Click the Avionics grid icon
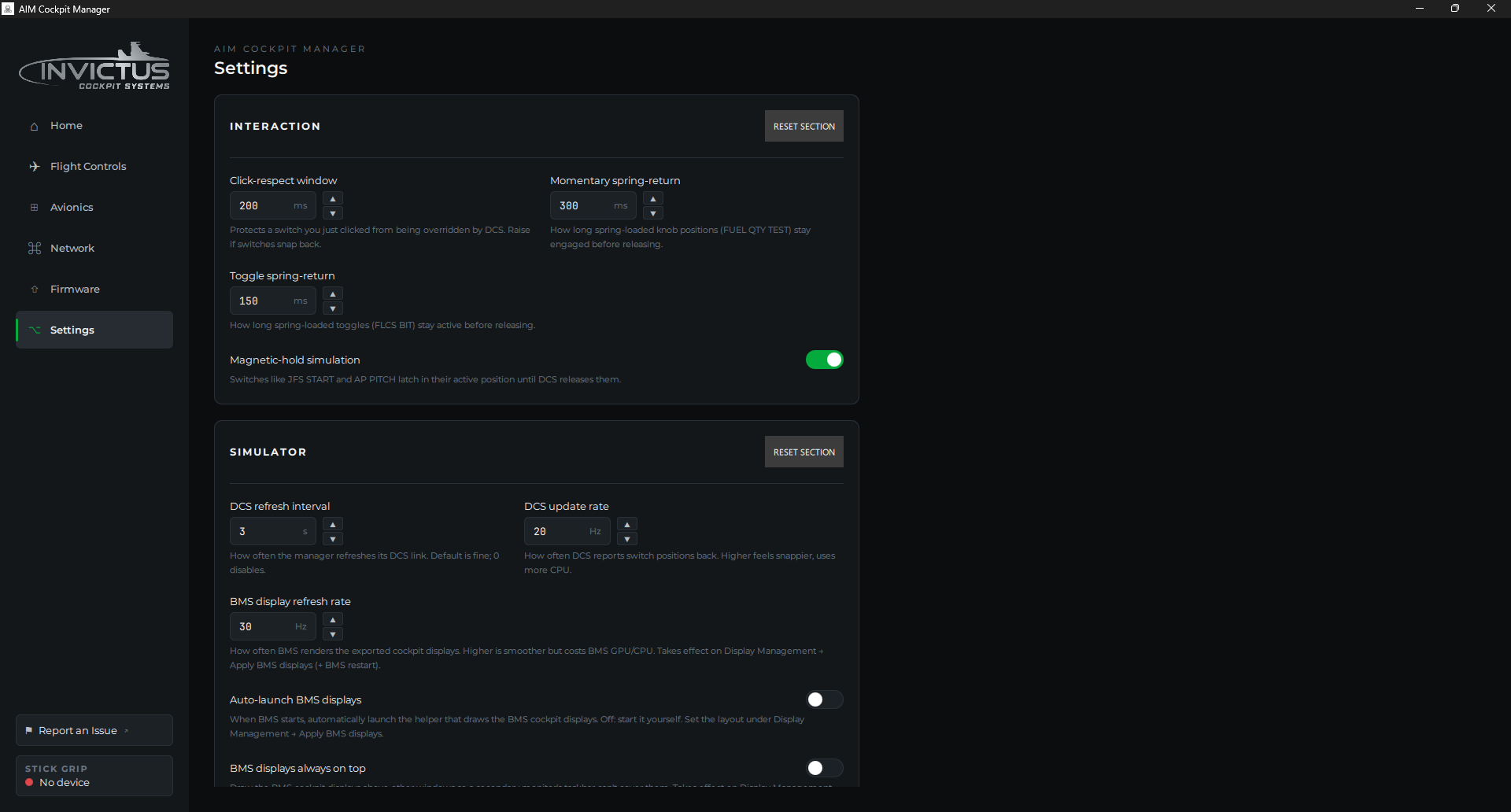 [34, 208]
